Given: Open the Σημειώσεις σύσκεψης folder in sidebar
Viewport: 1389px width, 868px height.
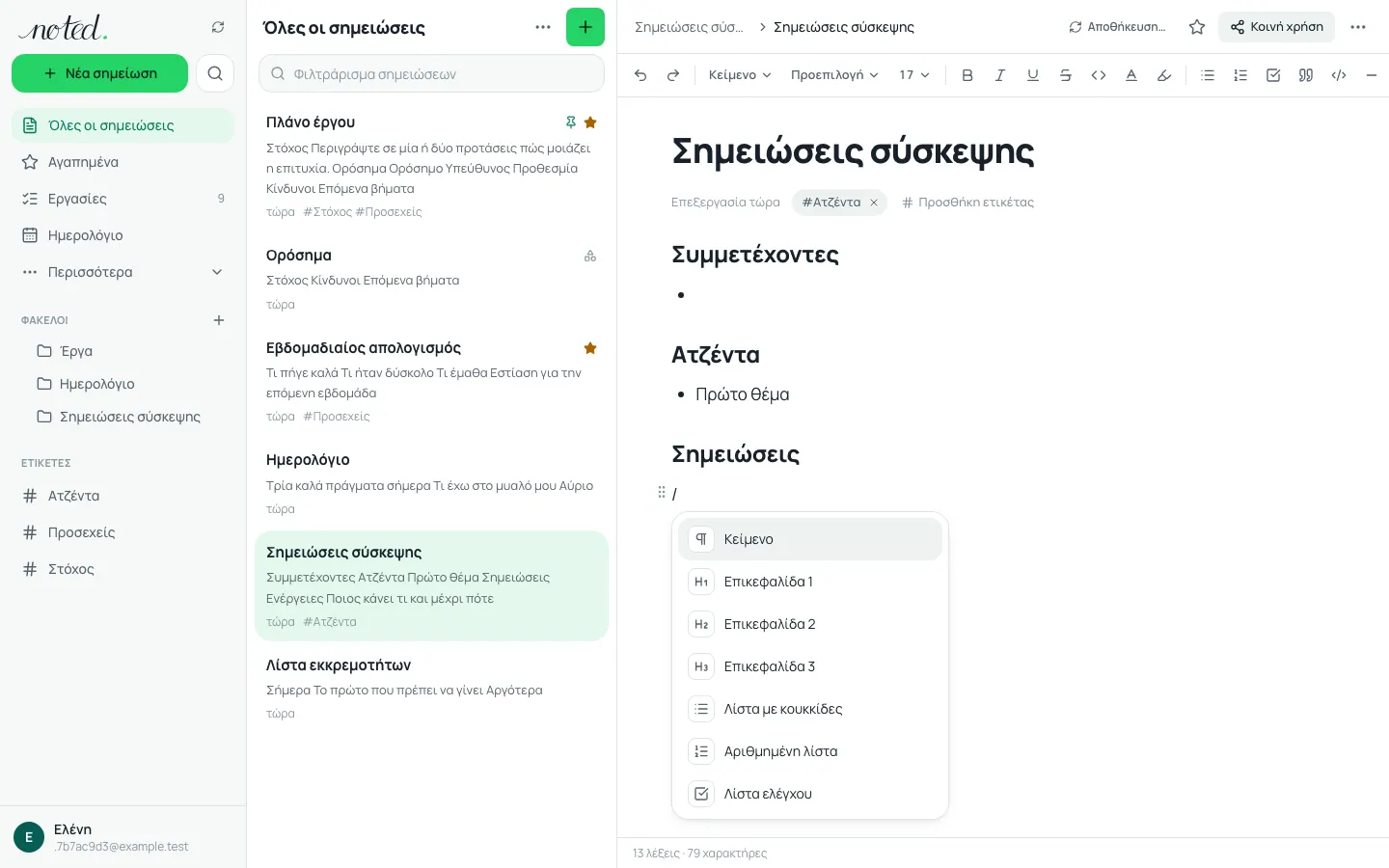Looking at the screenshot, I should click(x=123, y=417).
